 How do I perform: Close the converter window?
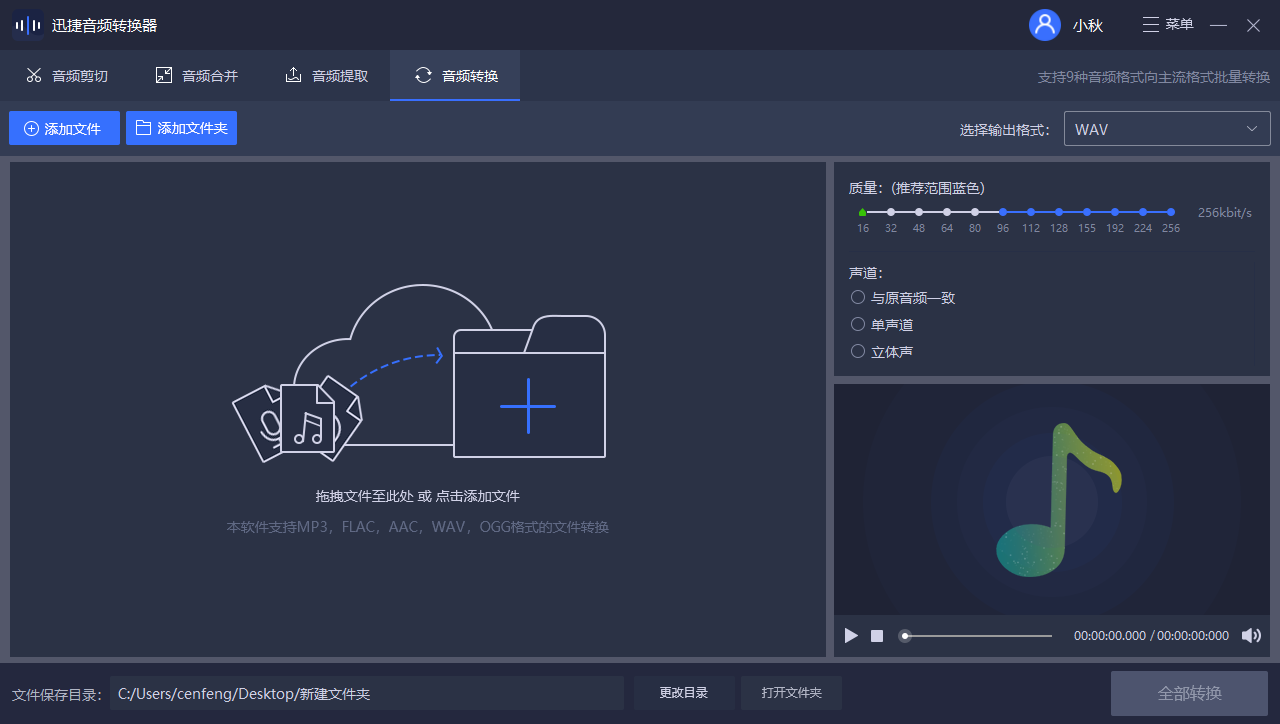tap(1253, 26)
